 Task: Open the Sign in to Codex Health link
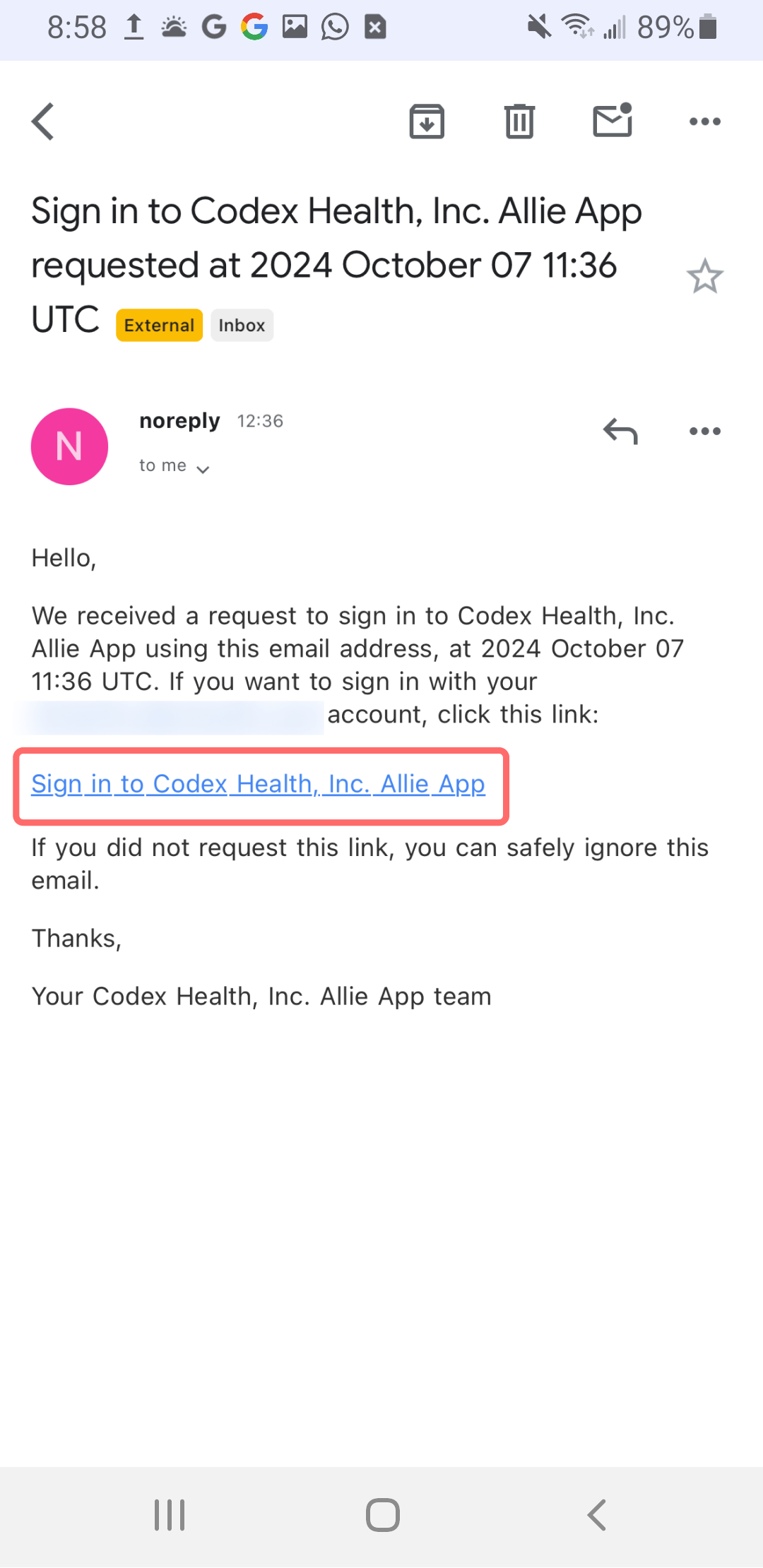259,784
